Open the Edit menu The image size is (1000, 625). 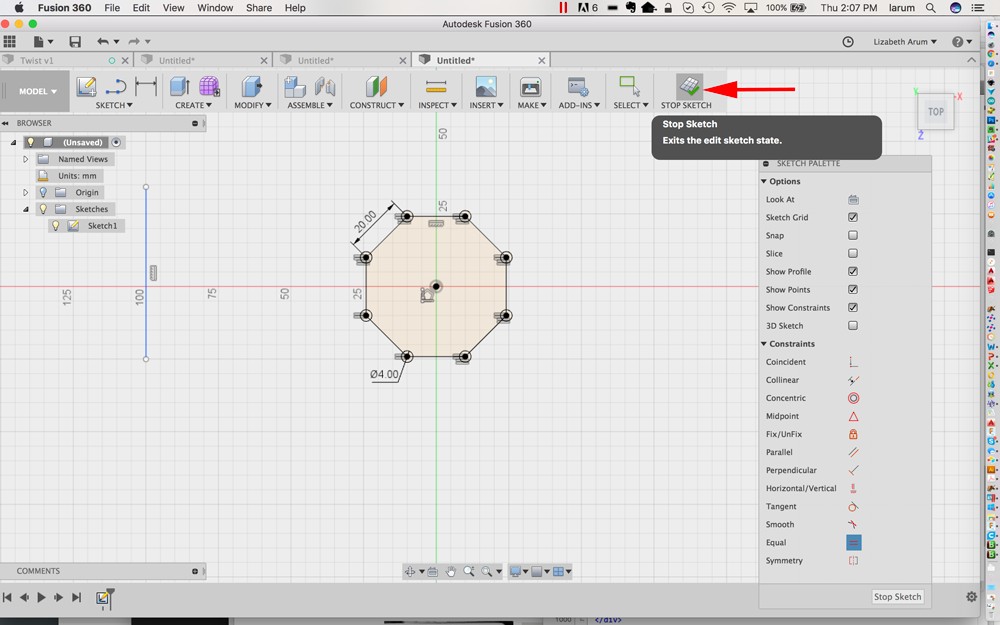pyautogui.click(x=141, y=8)
